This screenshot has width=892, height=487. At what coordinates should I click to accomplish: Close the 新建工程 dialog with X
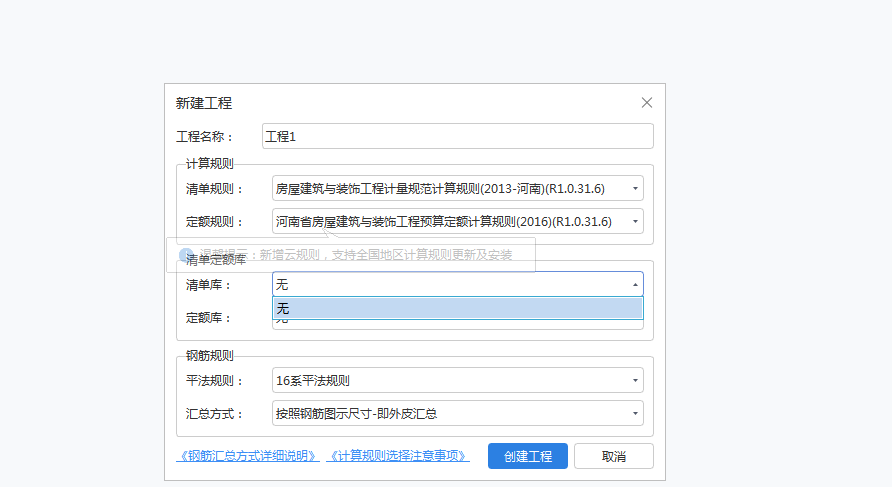(646, 103)
